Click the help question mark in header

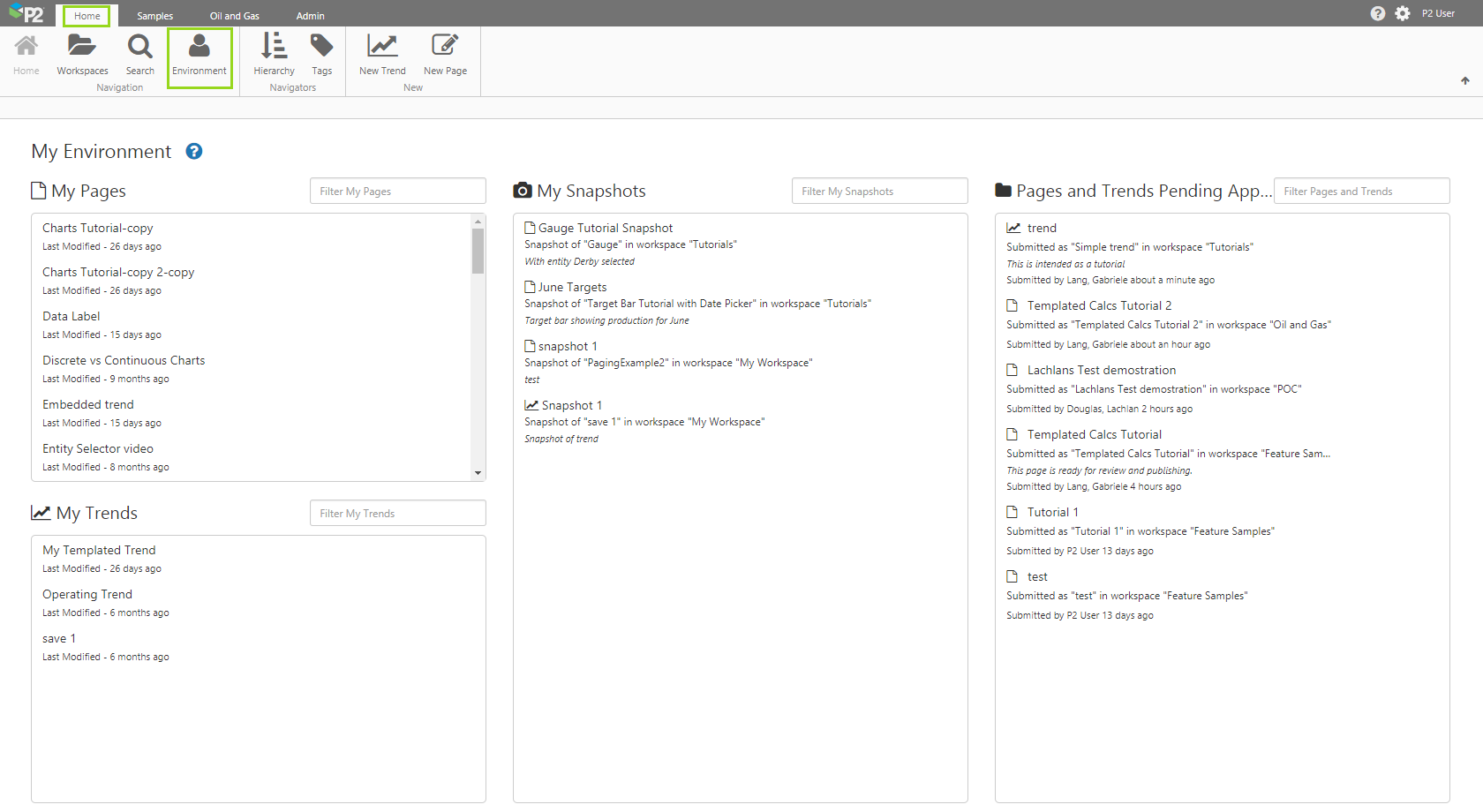(x=1377, y=13)
